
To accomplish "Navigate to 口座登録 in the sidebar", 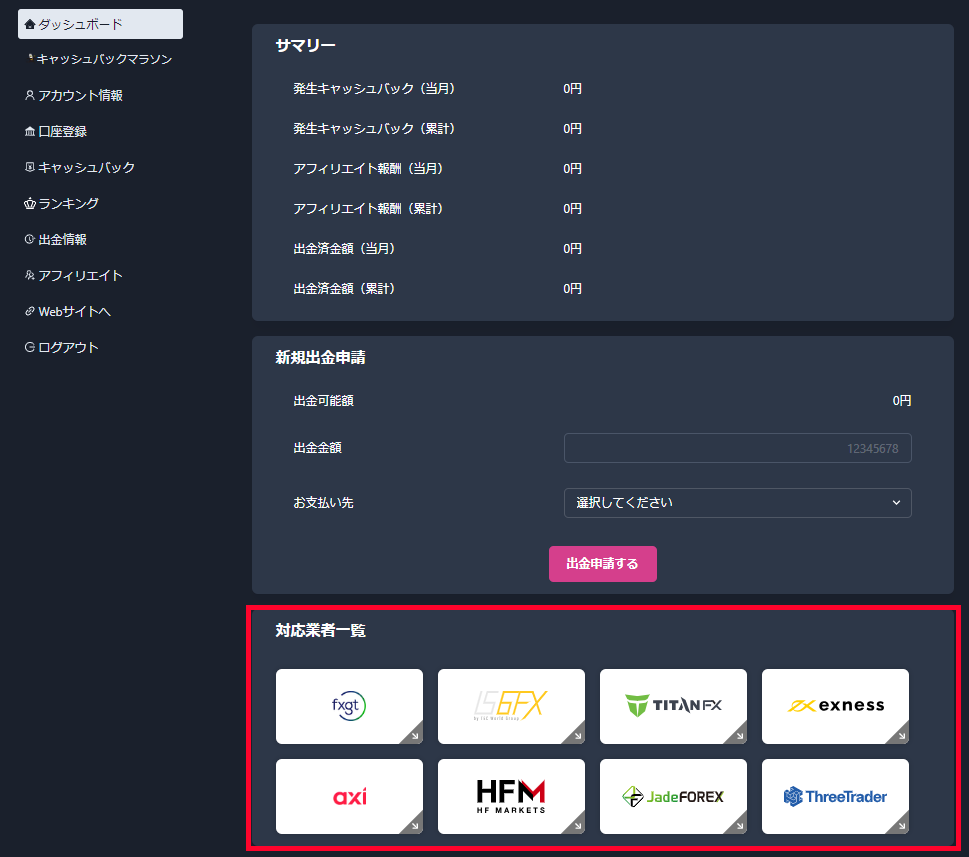I will (62, 132).
